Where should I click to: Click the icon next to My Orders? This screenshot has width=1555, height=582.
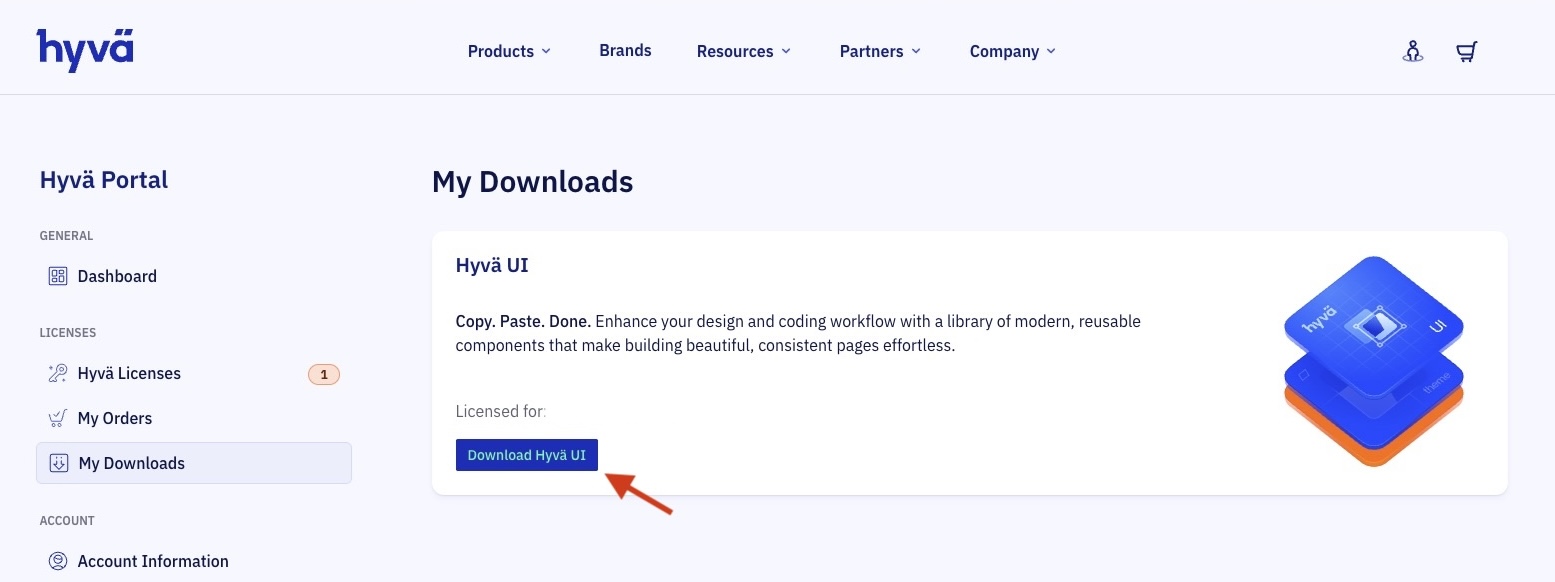57,417
